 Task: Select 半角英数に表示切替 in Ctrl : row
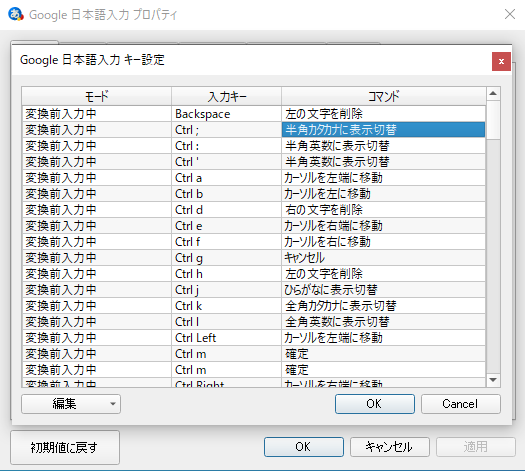coord(383,146)
